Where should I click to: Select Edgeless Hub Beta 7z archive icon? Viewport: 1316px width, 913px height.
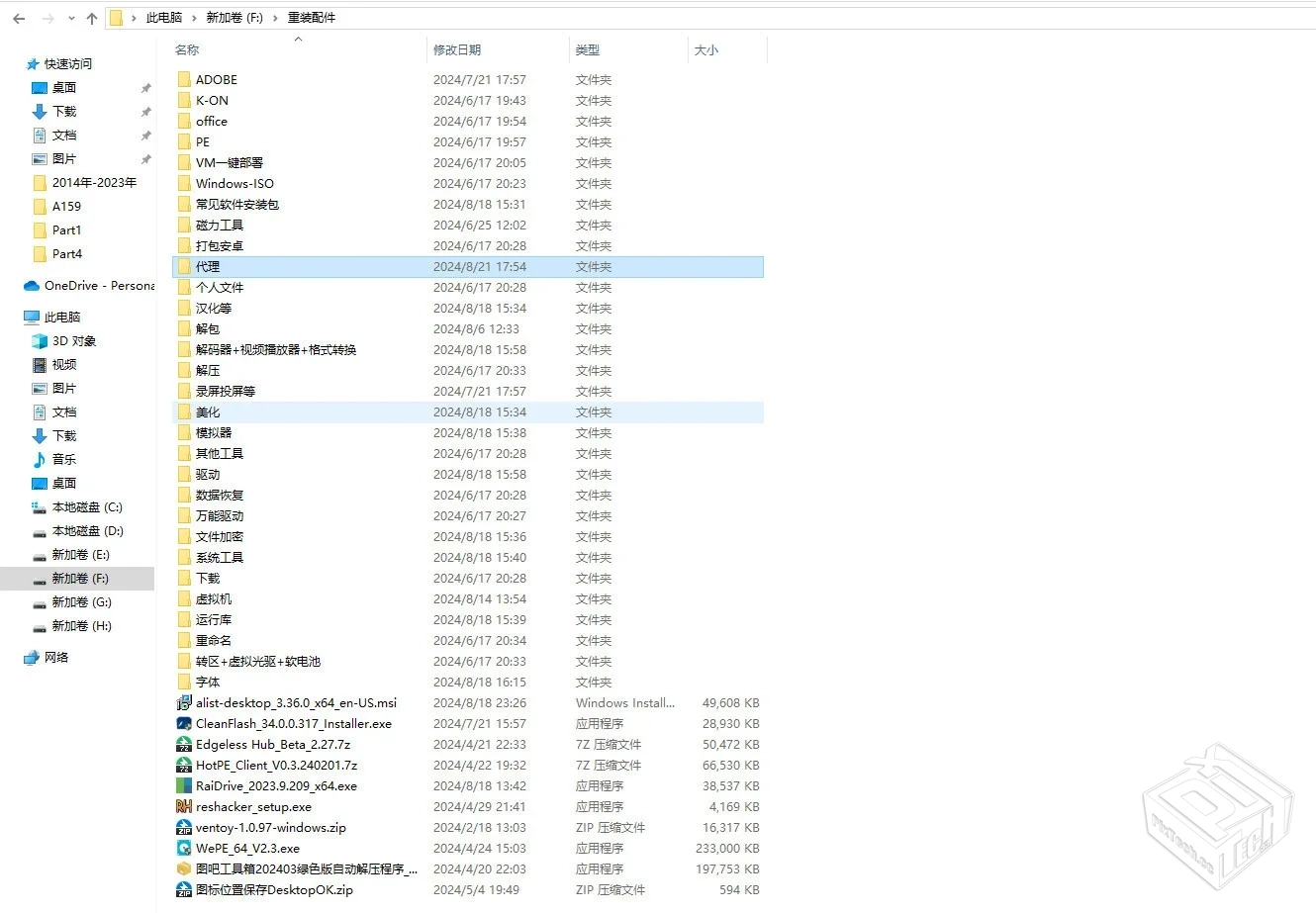184,745
